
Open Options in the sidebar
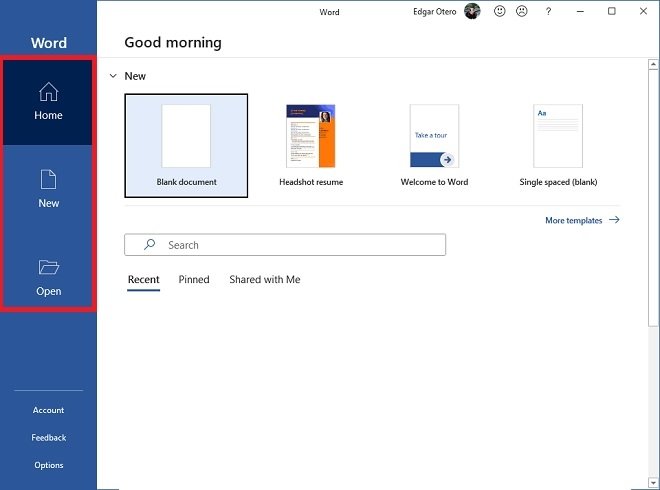(48, 465)
